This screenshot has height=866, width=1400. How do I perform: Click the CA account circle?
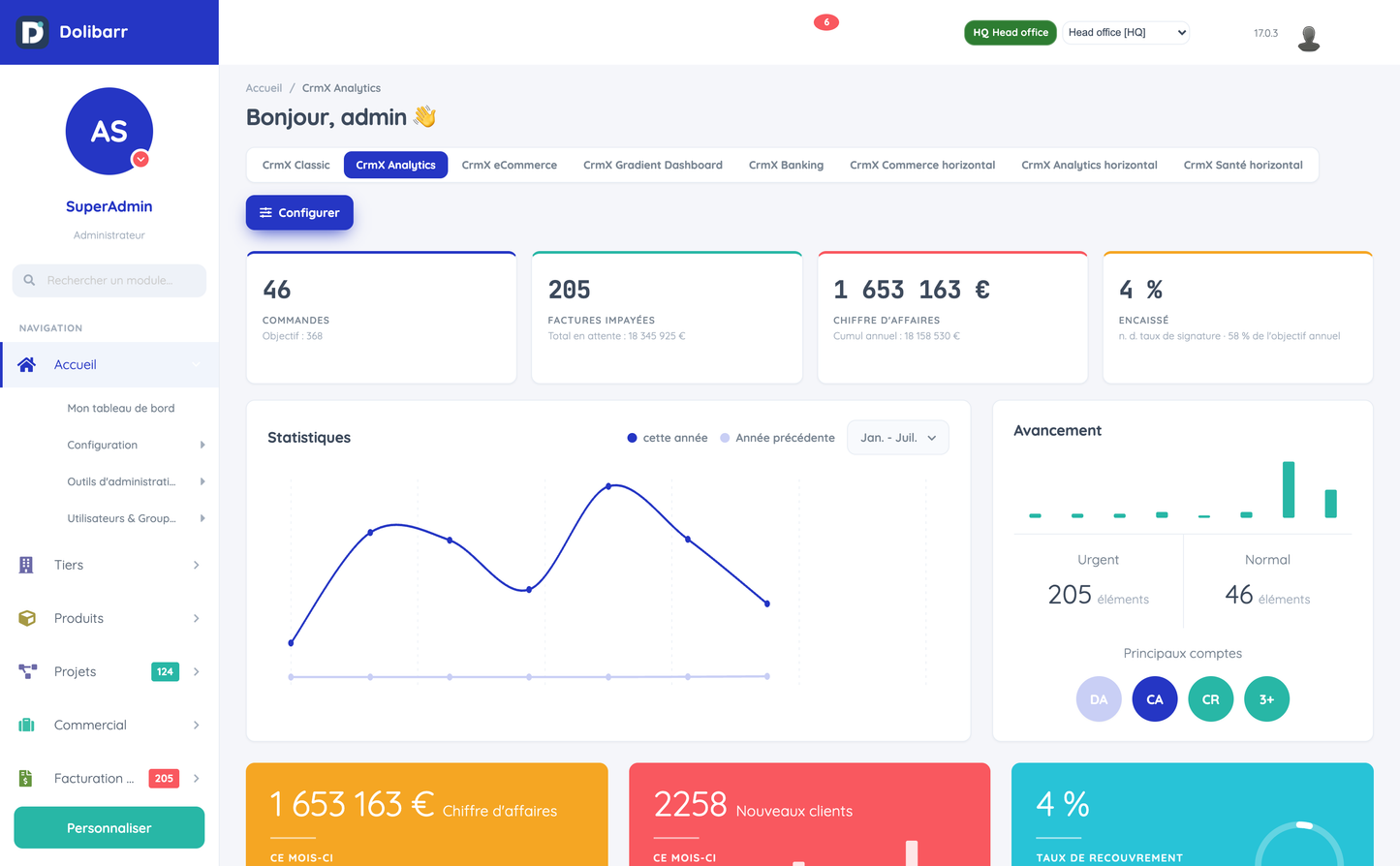point(1155,698)
